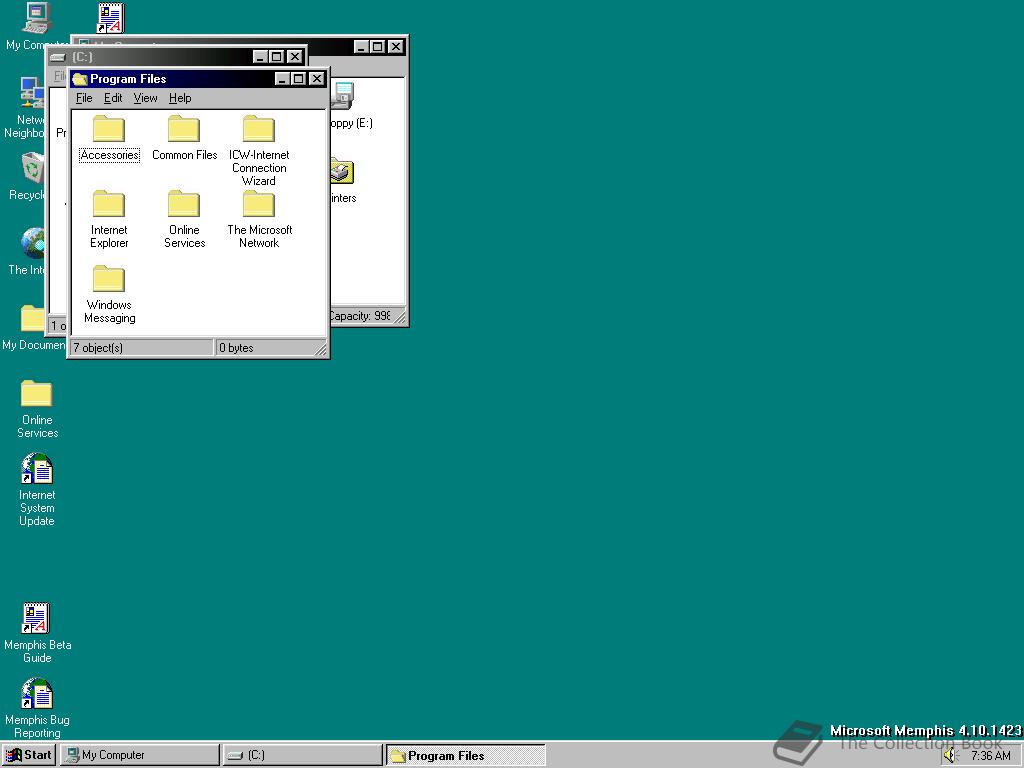
Task: Click the Start button
Action: click(x=28, y=754)
